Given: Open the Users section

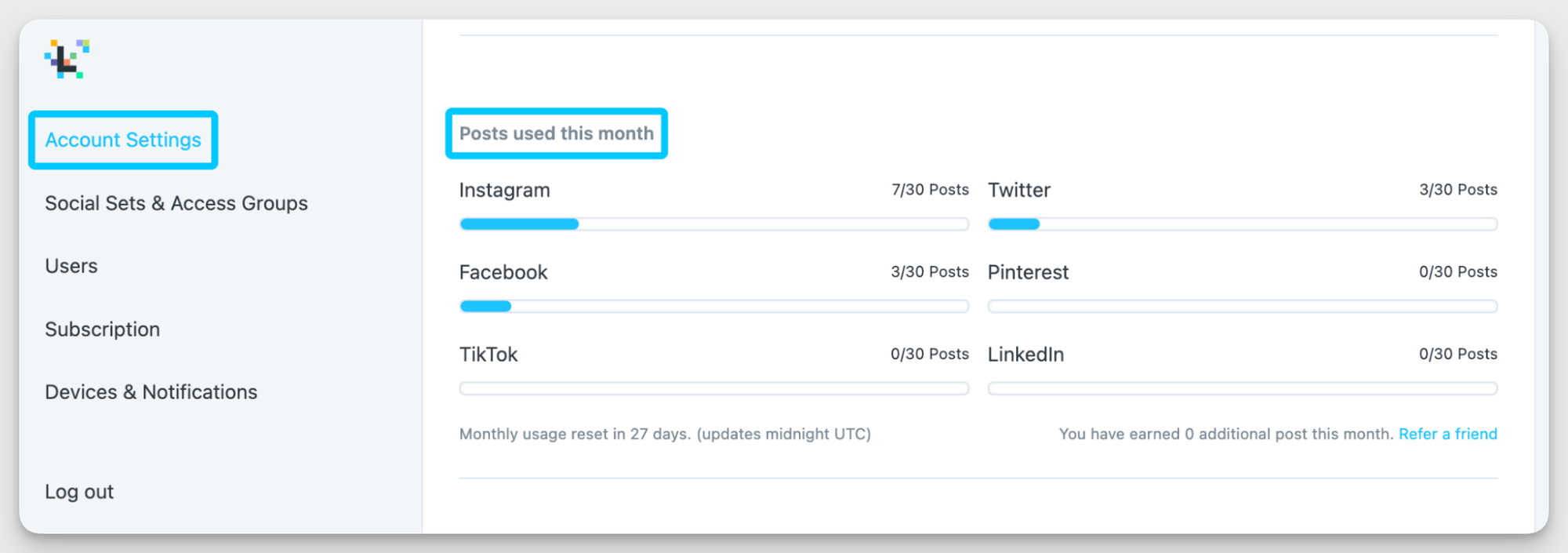Looking at the screenshot, I should click(x=71, y=266).
